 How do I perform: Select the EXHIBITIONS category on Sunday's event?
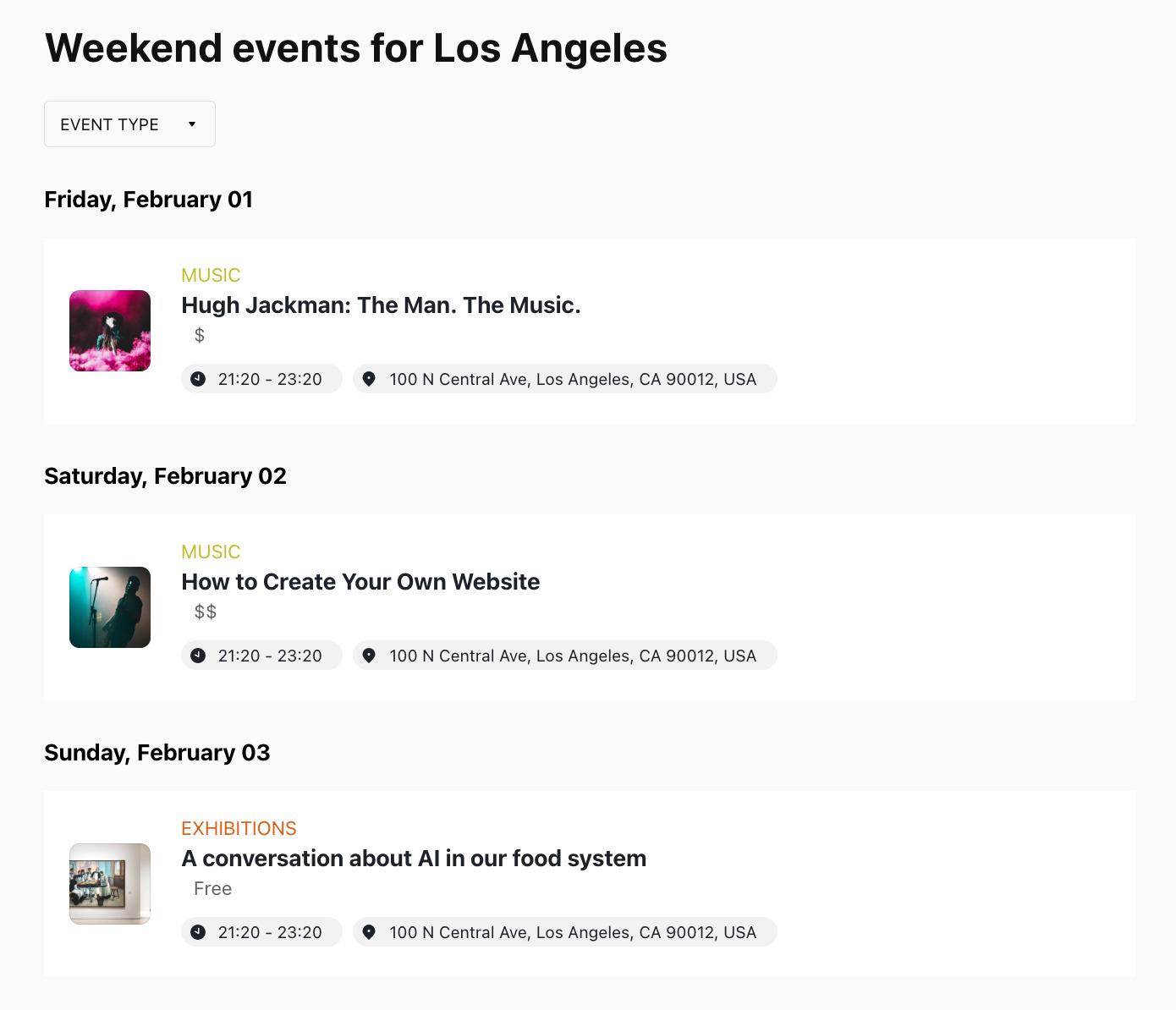click(x=239, y=828)
